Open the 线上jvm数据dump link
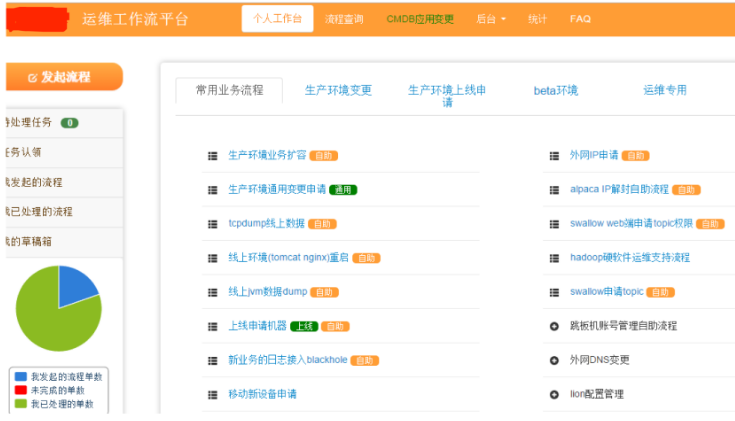The height and width of the screenshot is (421, 735). pyautogui.click(x=267, y=292)
